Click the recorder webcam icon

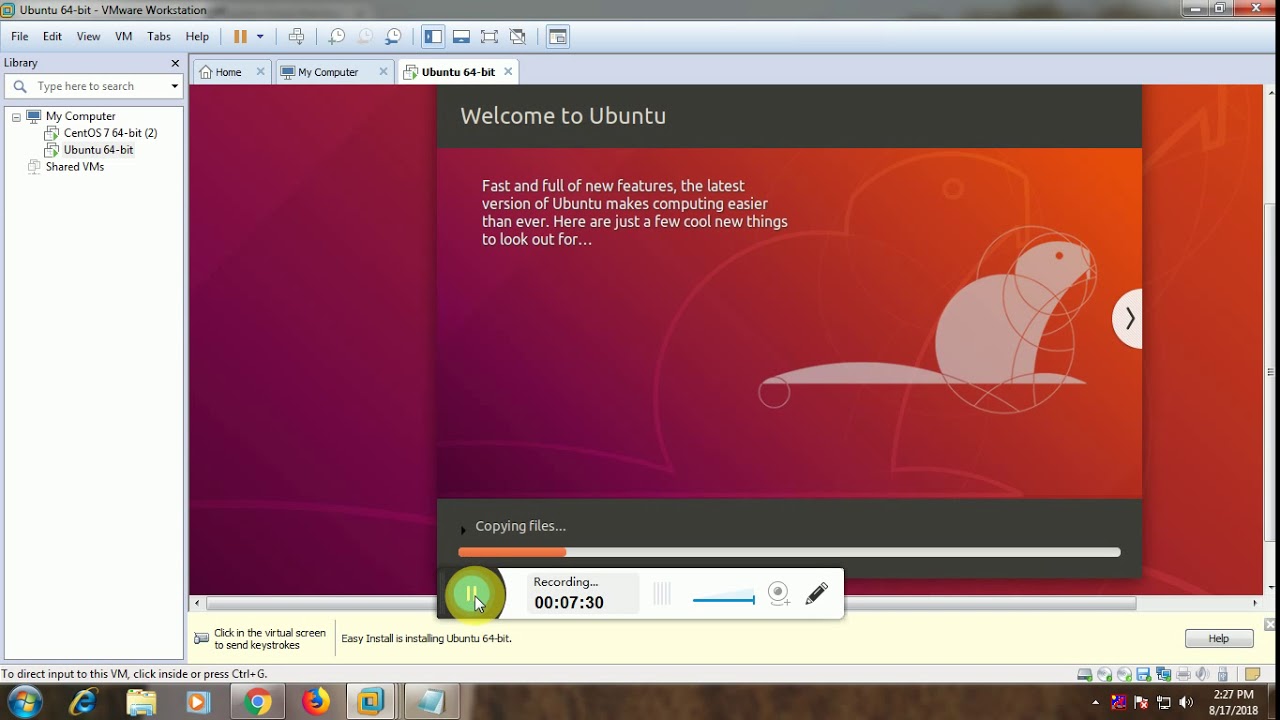(x=779, y=594)
